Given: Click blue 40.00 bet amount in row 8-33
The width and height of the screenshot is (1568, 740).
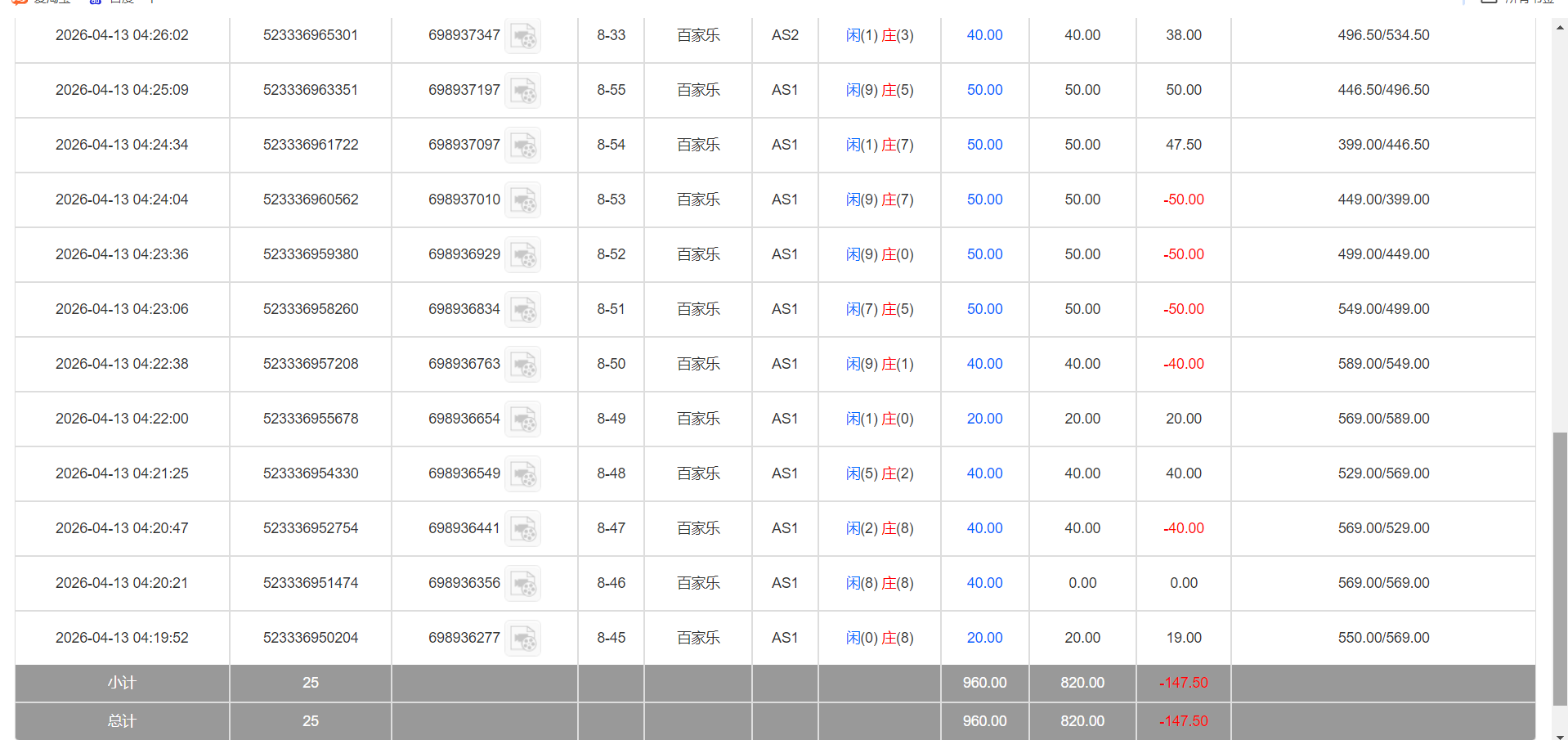Looking at the screenshot, I should 984,35.
